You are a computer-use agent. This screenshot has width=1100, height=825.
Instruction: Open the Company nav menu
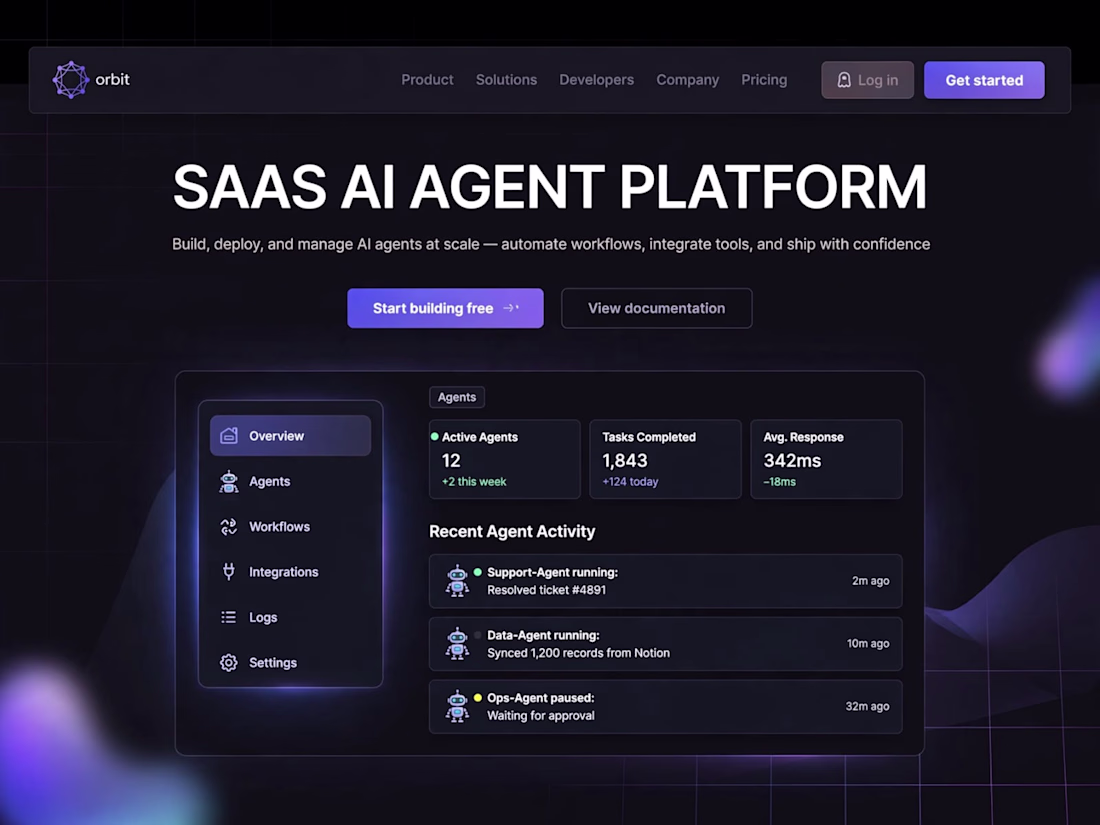(x=688, y=80)
